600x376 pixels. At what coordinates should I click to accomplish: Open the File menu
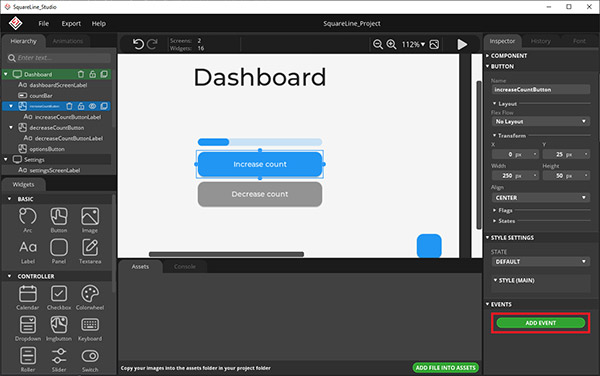coord(44,23)
